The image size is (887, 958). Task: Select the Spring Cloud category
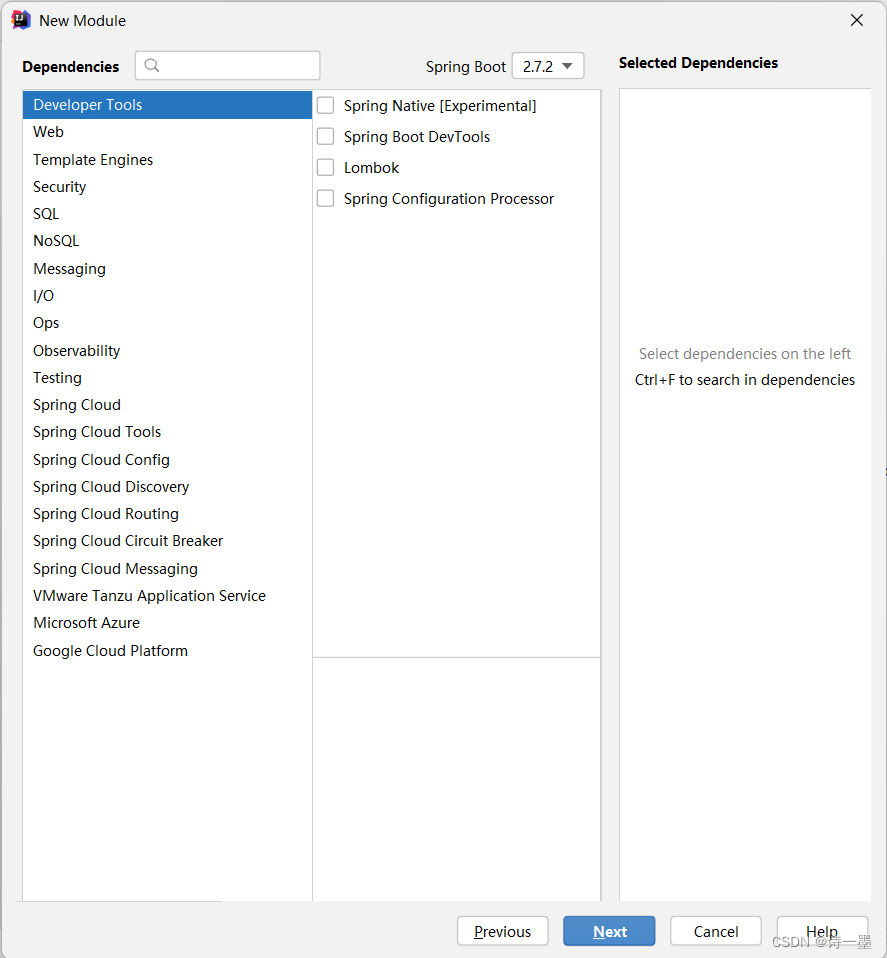(167, 404)
